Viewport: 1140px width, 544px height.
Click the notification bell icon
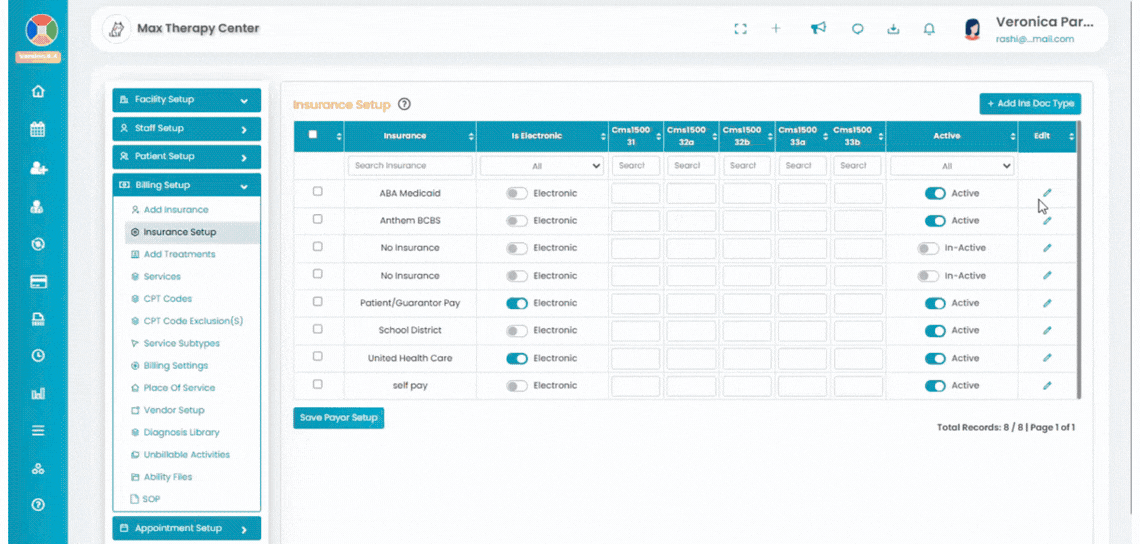pyautogui.click(x=929, y=29)
